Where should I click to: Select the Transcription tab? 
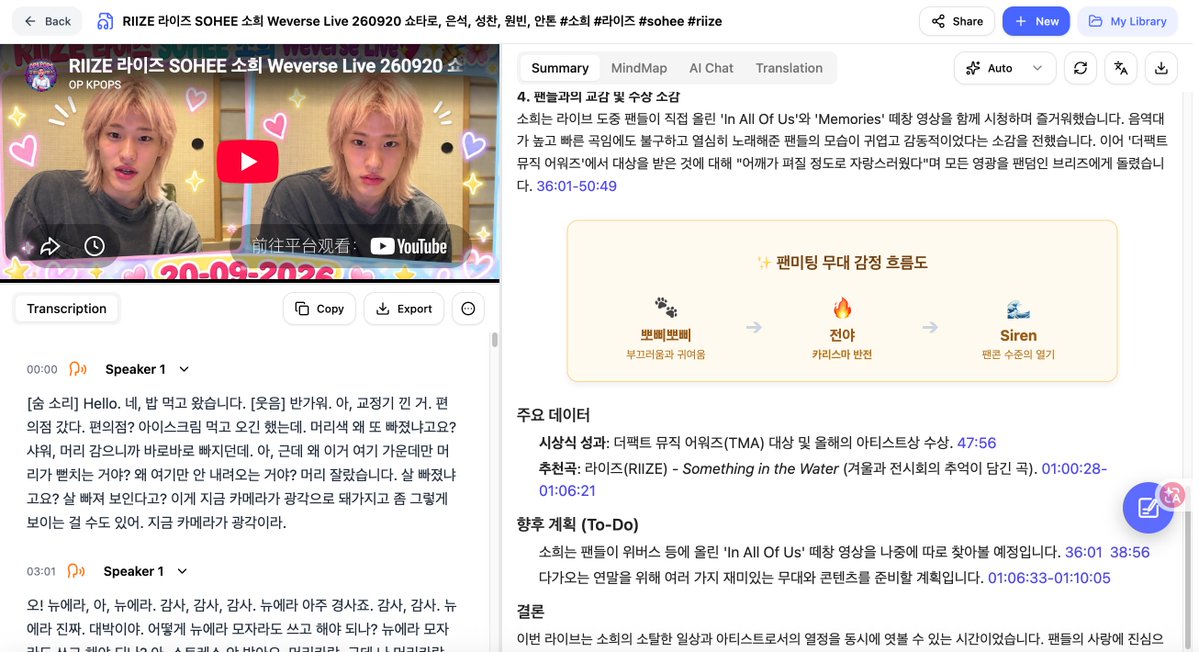(67, 309)
